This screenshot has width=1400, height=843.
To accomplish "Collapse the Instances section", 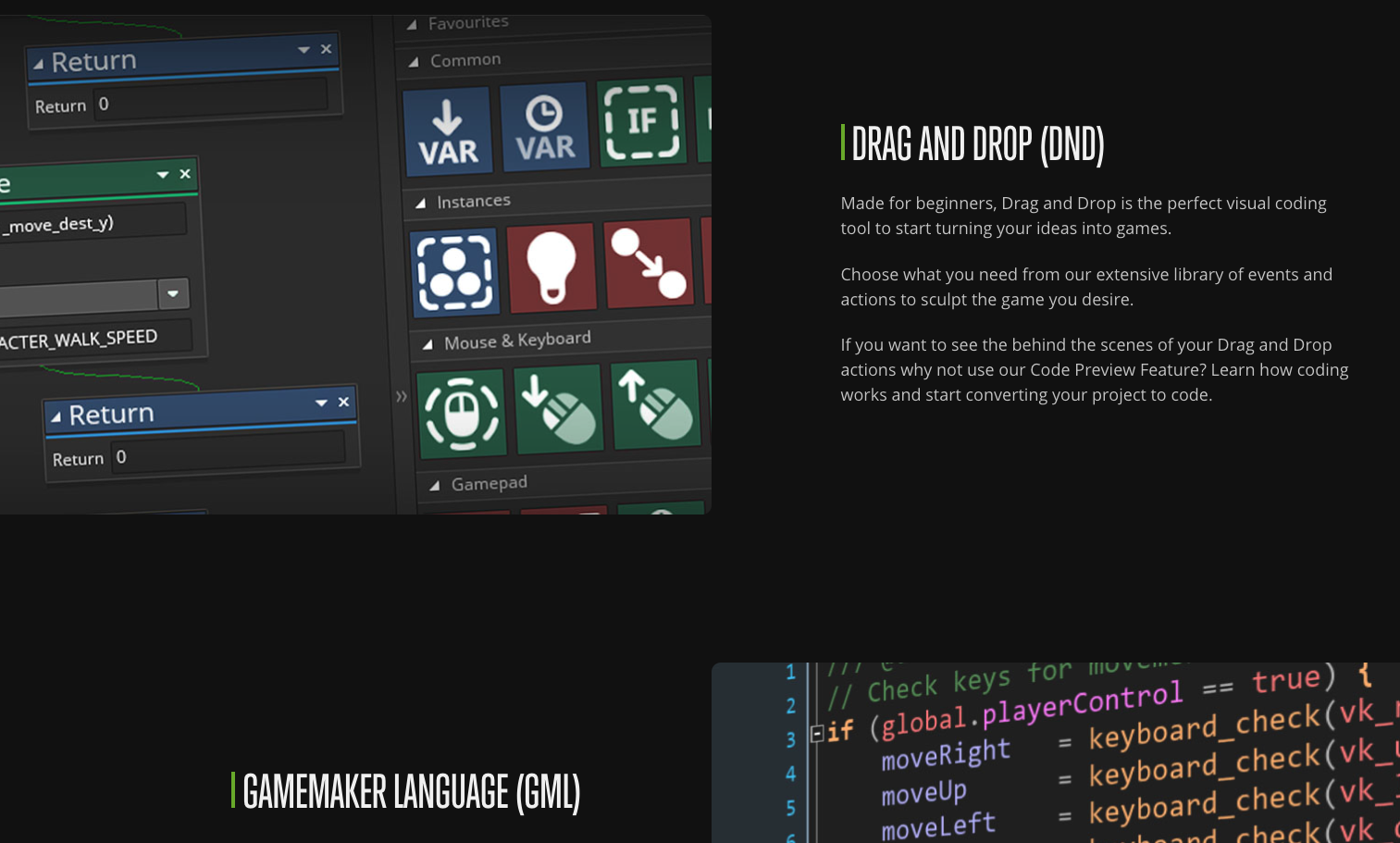I will click(420, 203).
